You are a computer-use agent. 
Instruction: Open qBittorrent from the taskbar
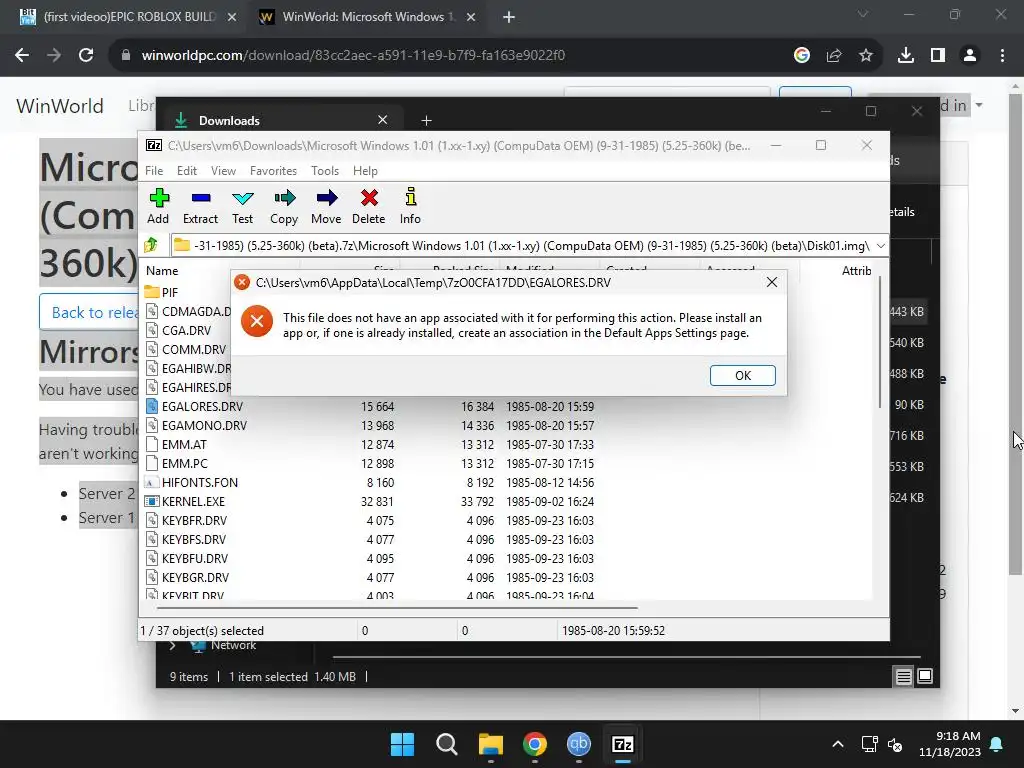579,744
